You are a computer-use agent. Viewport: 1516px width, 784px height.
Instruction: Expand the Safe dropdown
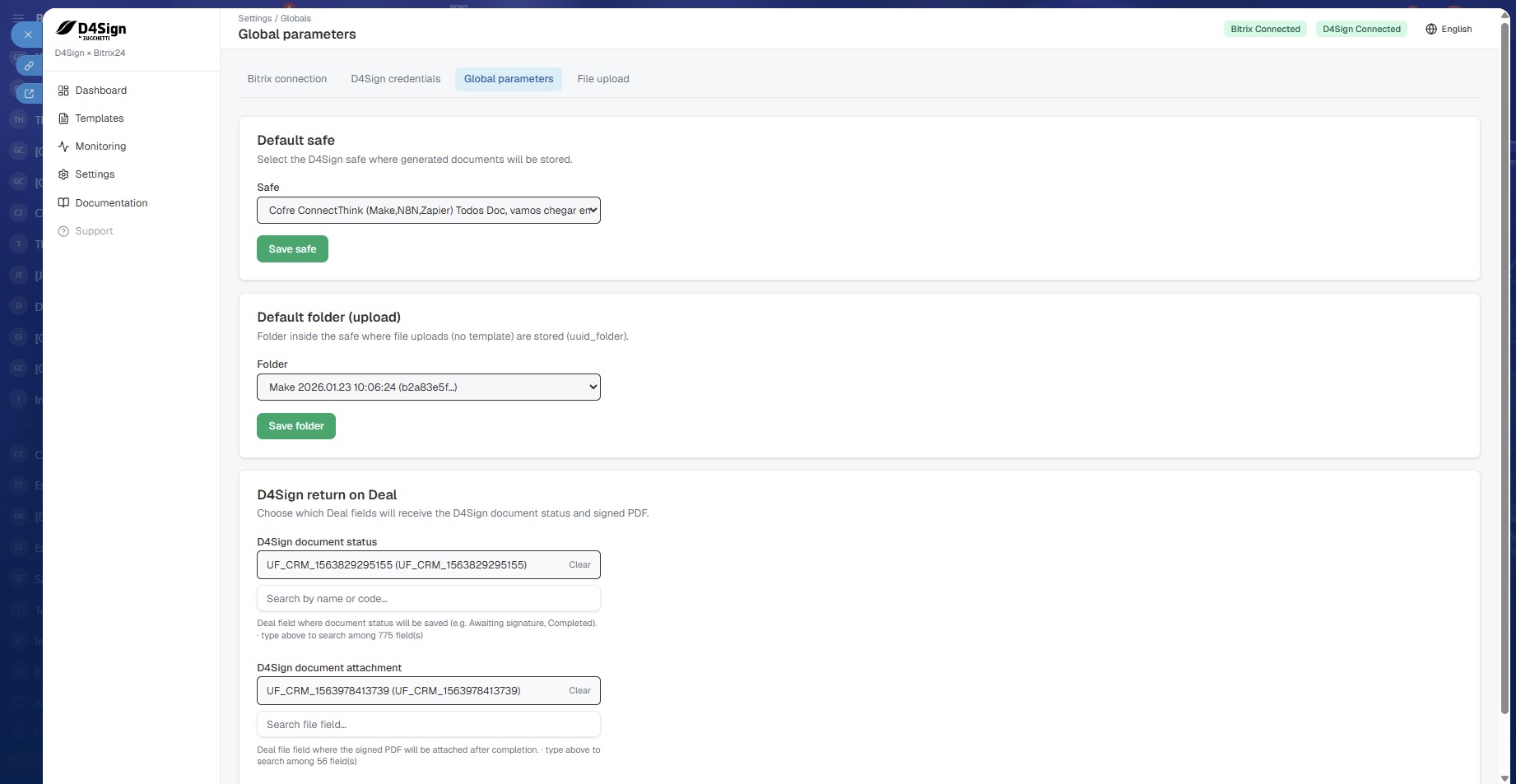(429, 211)
